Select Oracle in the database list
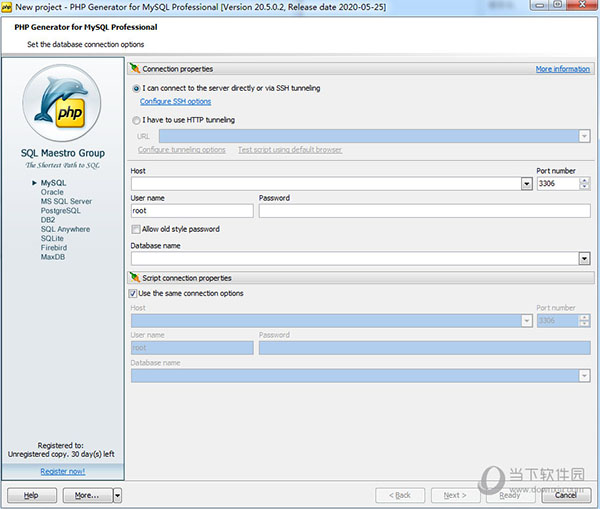 point(52,192)
